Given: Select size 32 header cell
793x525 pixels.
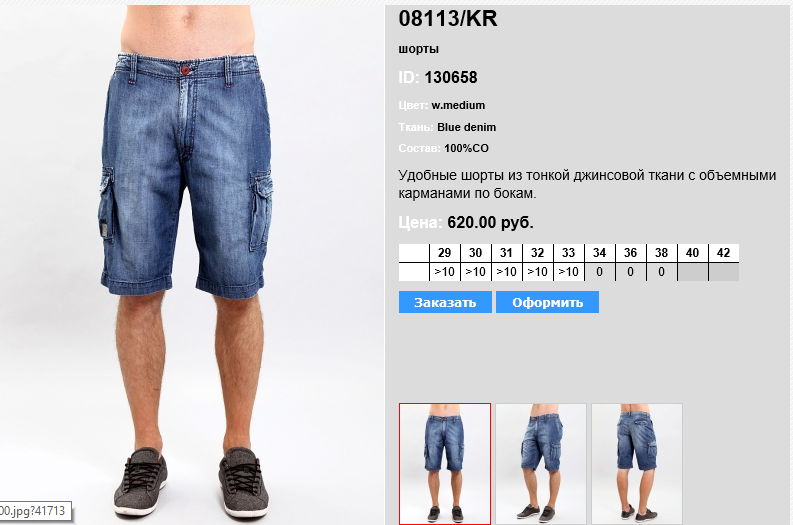Looking at the screenshot, I should [538, 253].
